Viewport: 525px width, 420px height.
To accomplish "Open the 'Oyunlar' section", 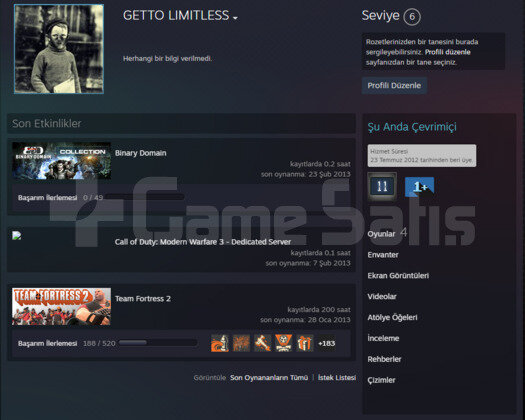I will pyautogui.click(x=381, y=234).
